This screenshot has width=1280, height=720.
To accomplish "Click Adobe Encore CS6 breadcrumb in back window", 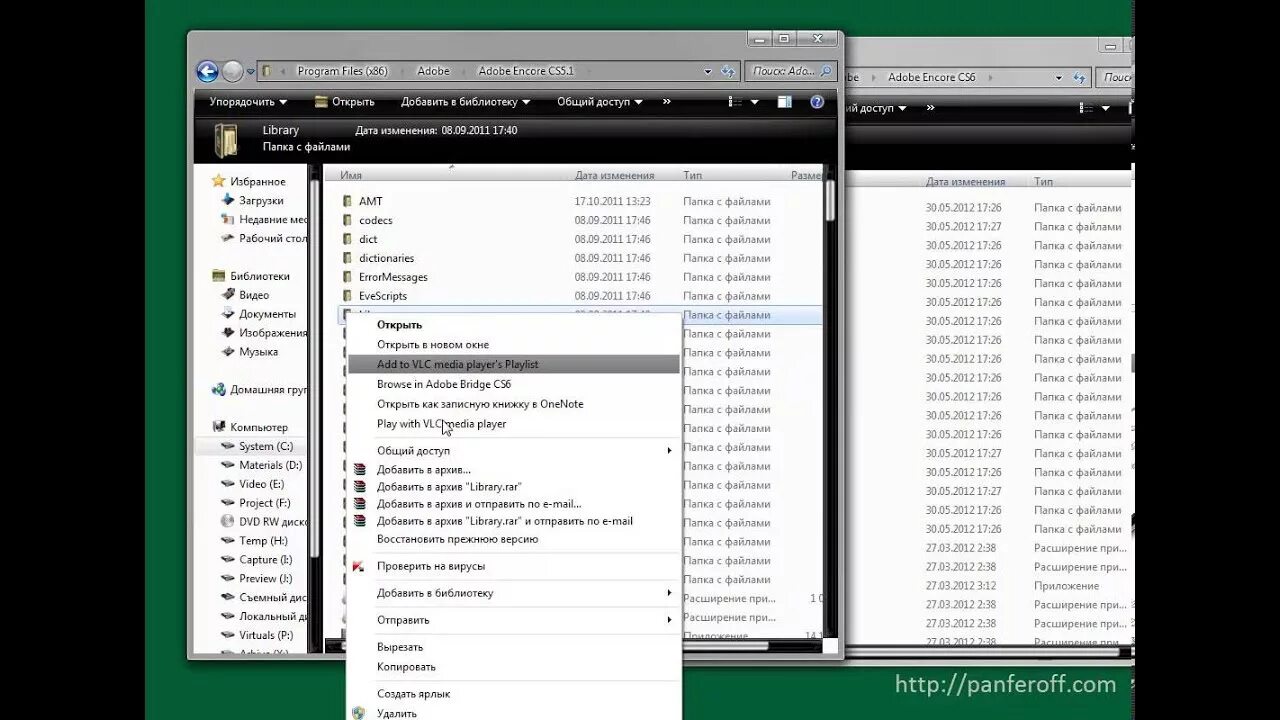I will 931,77.
